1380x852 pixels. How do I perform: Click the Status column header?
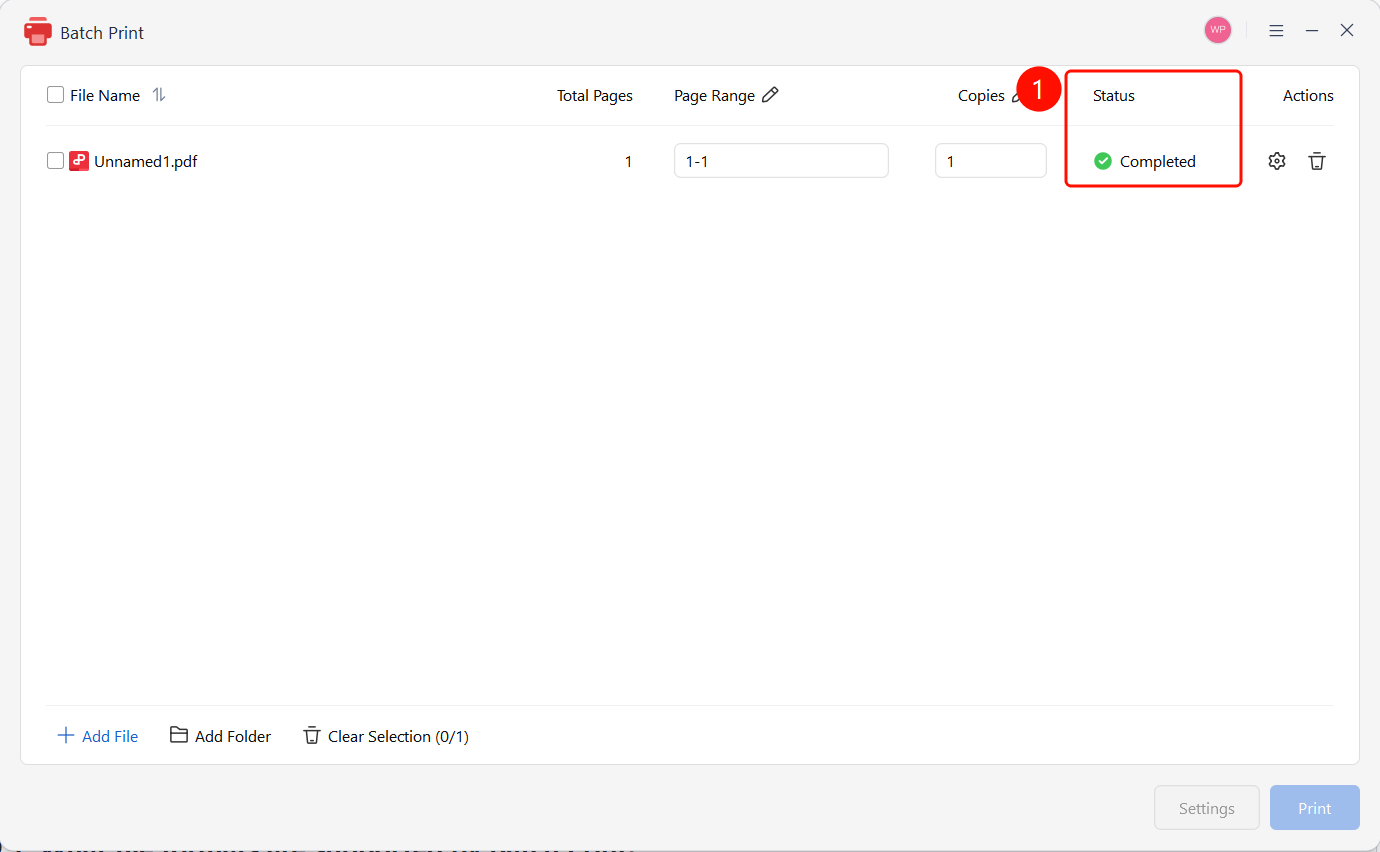[x=1114, y=96]
